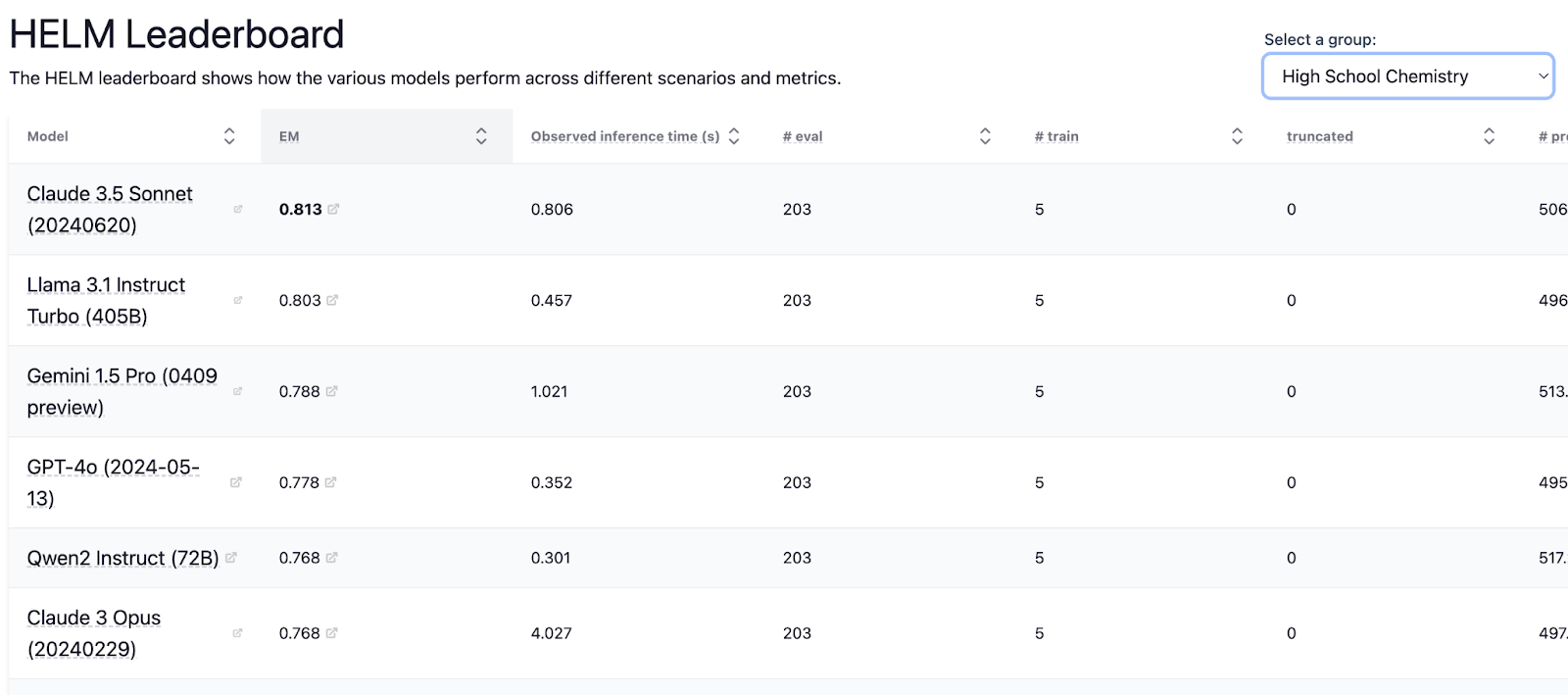The width and height of the screenshot is (1568, 695).
Task: Click the # eval column header label
Action: (803, 136)
